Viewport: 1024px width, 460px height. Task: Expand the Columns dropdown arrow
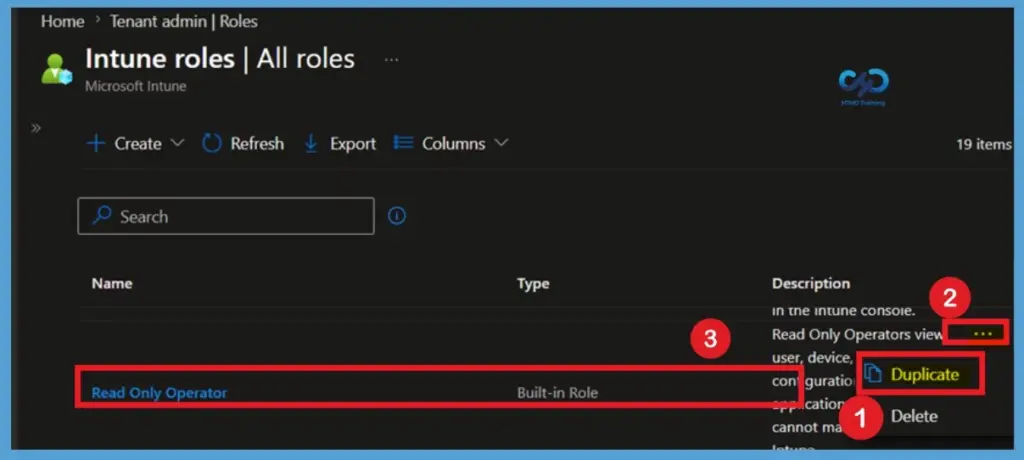pyautogui.click(x=501, y=143)
